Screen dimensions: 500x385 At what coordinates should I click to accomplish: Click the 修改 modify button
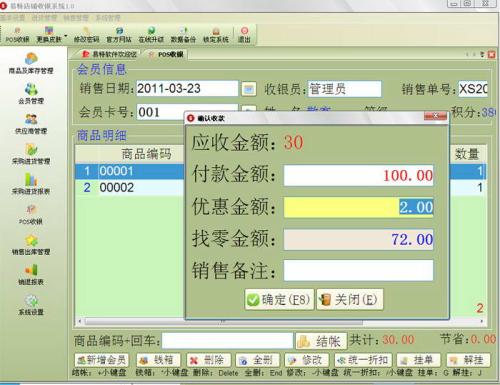[x=307, y=360]
